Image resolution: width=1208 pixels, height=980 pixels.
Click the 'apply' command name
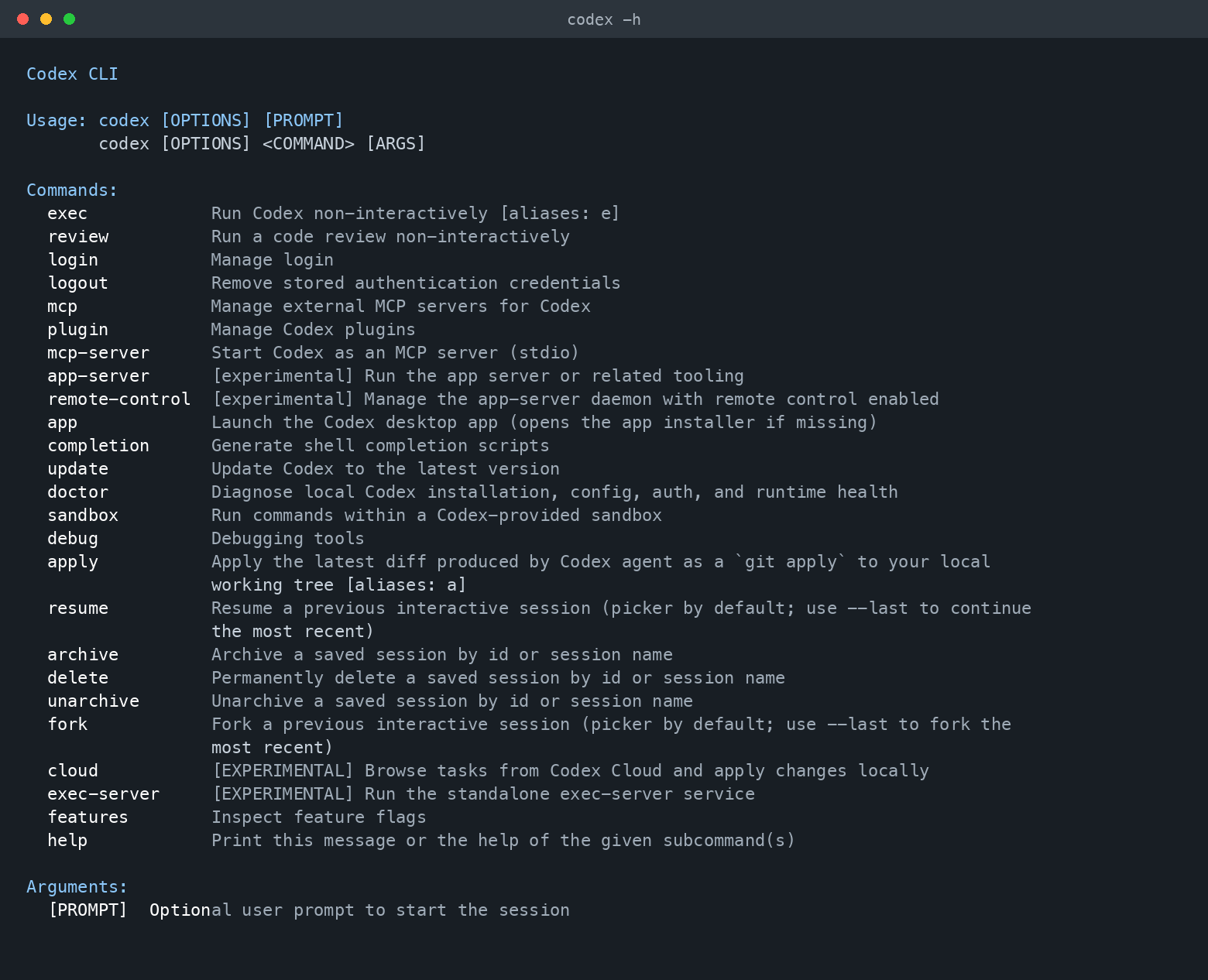click(x=73, y=562)
